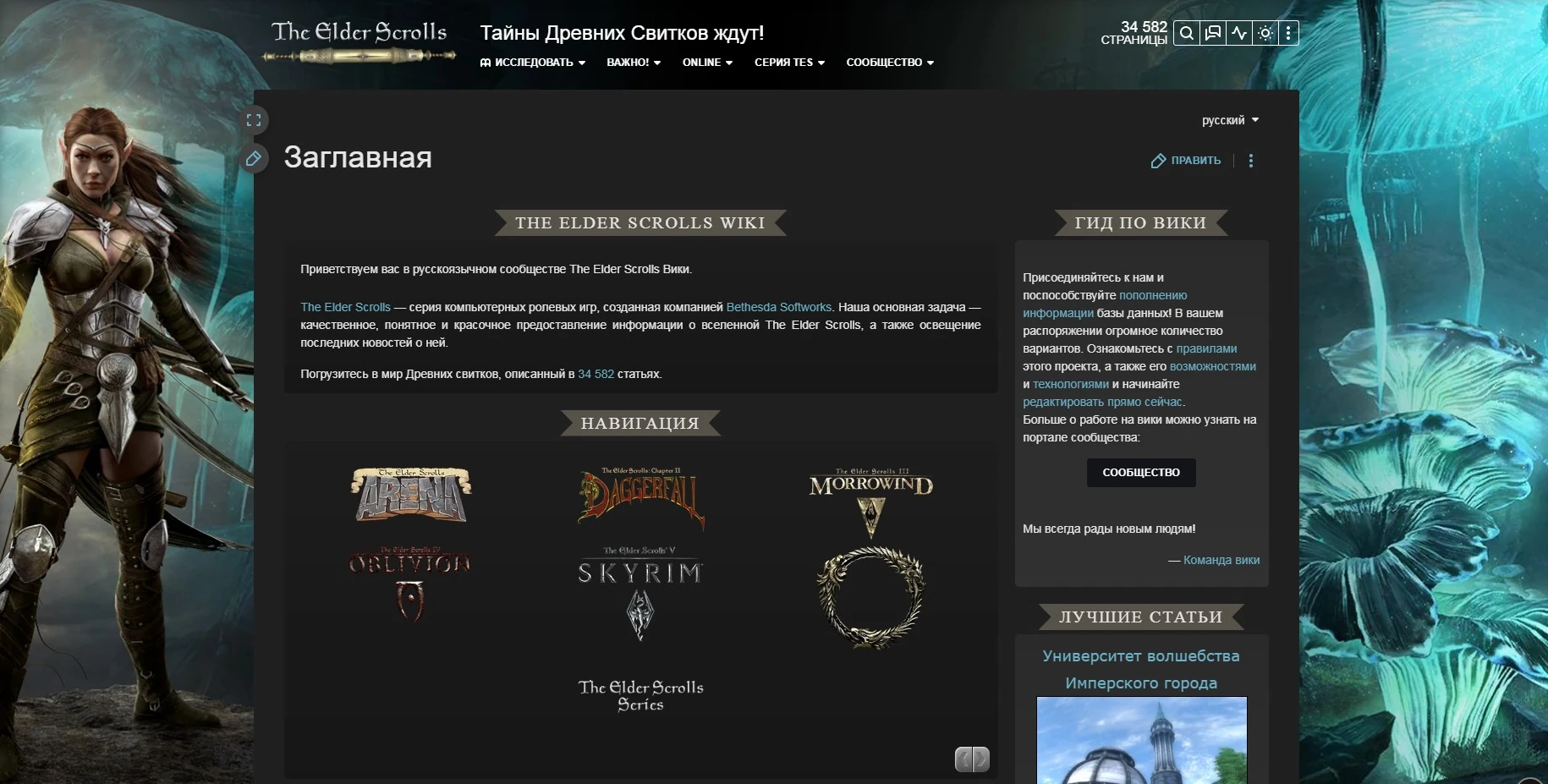Open the Skyrim game logo

click(640, 594)
